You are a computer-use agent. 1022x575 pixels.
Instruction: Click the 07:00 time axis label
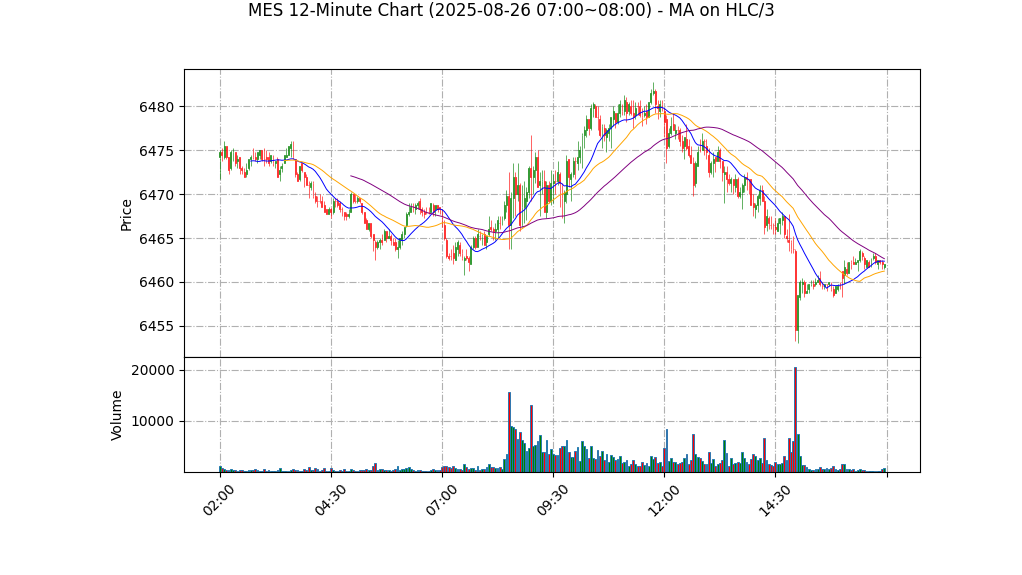point(440,500)
